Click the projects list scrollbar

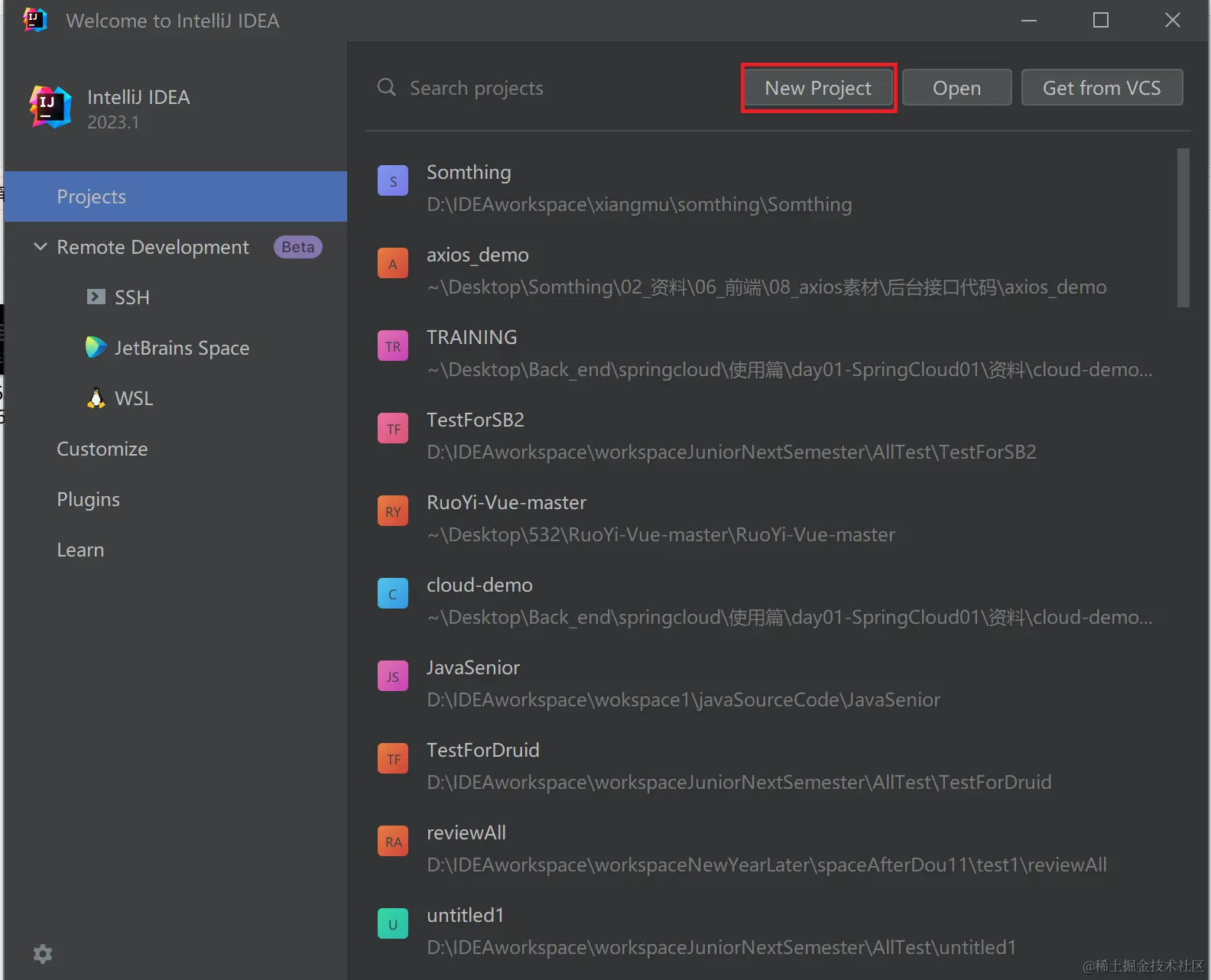(1183, 228)
